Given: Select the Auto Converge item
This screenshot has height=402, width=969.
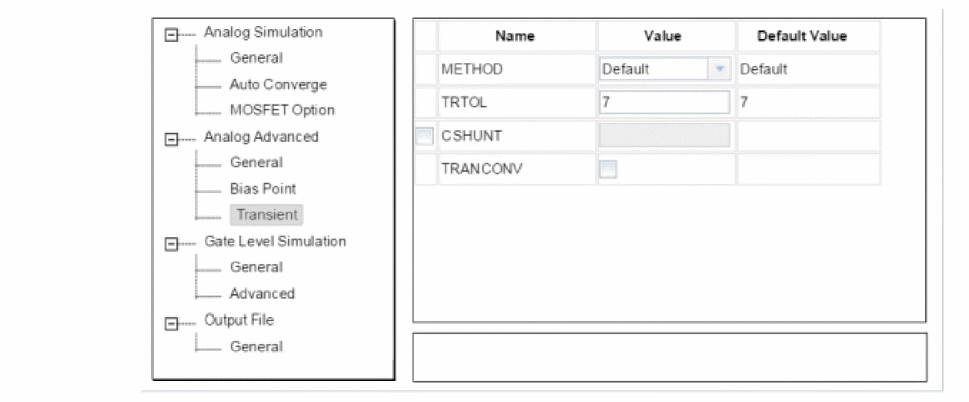Looking at the screenshot, I should click(x=278, y=85).
